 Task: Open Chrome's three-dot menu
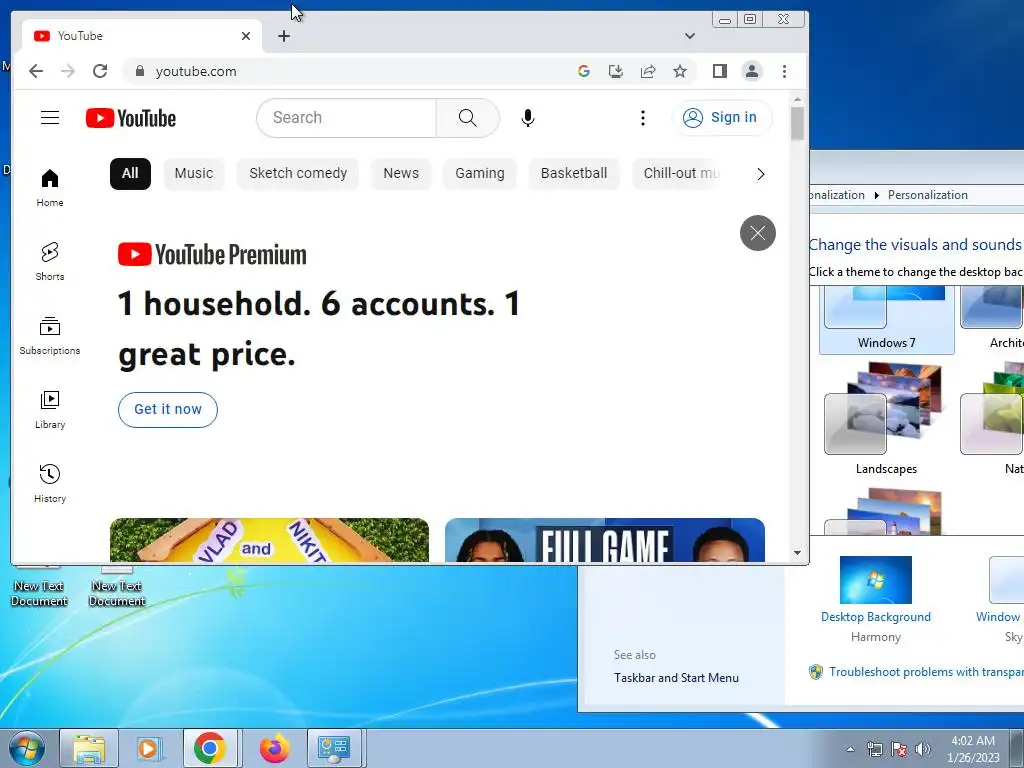point(784,71)
